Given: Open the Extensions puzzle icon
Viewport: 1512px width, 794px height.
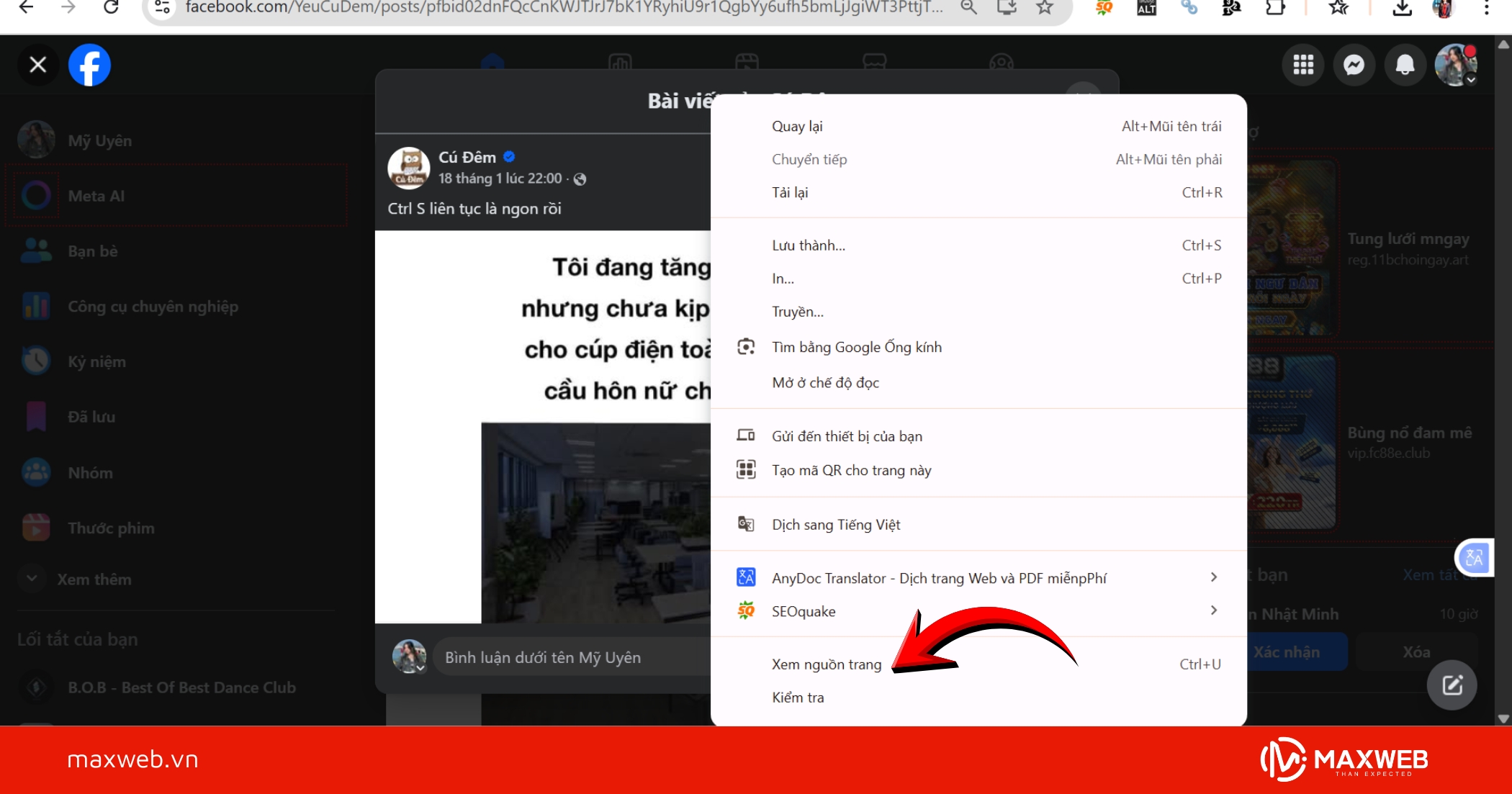Looking at the screenshot, I should click(1277, 9).
